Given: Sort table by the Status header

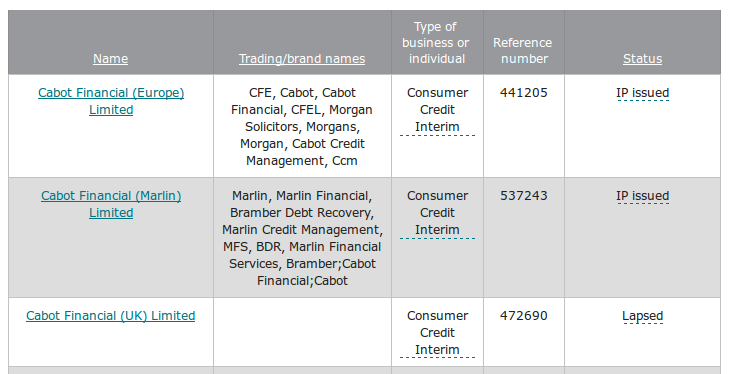Looking at the screenshot, I should coord(642,59).
